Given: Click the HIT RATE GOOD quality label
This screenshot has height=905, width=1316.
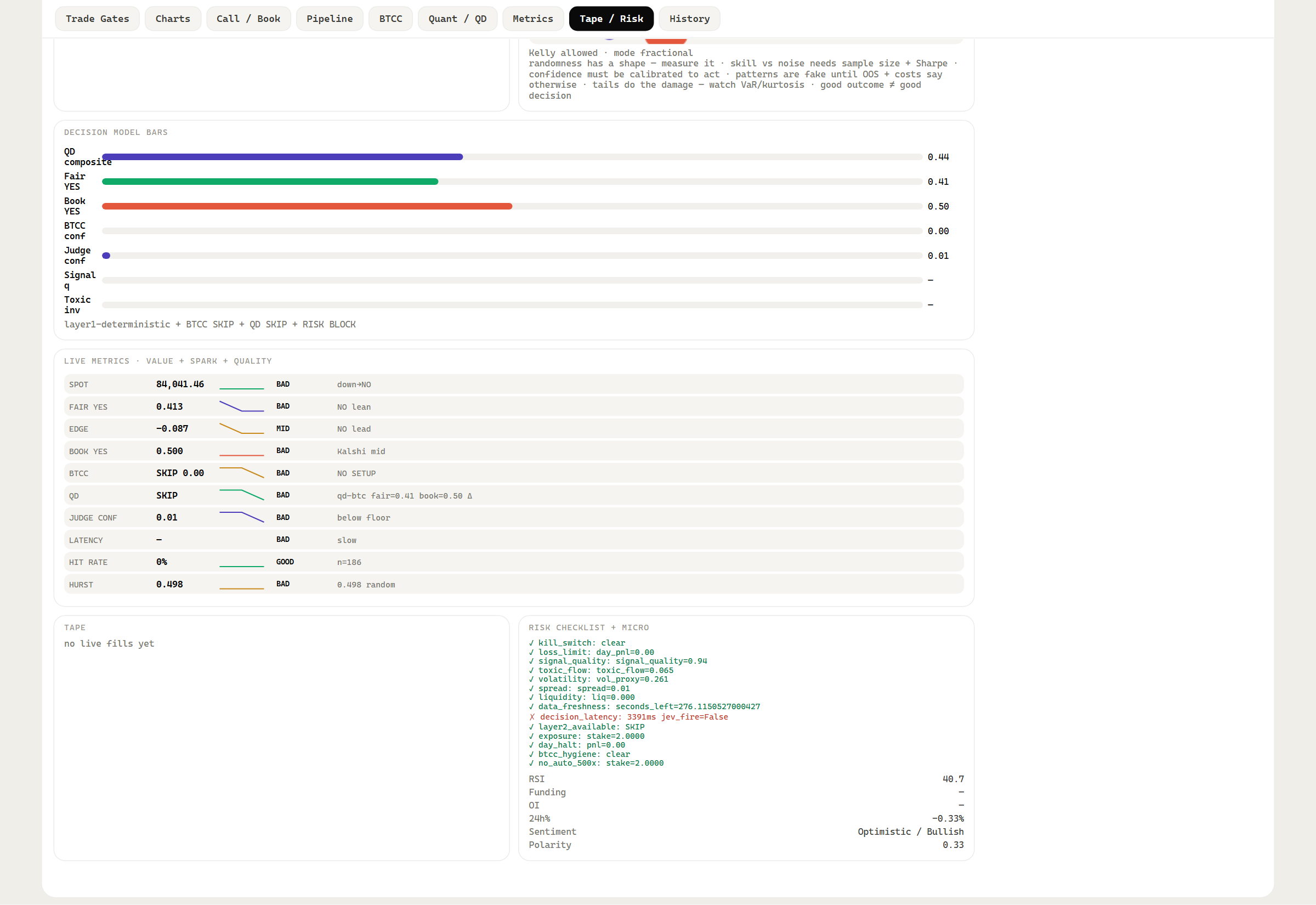Looking at the screenshot, I should [x=285, y=562].
